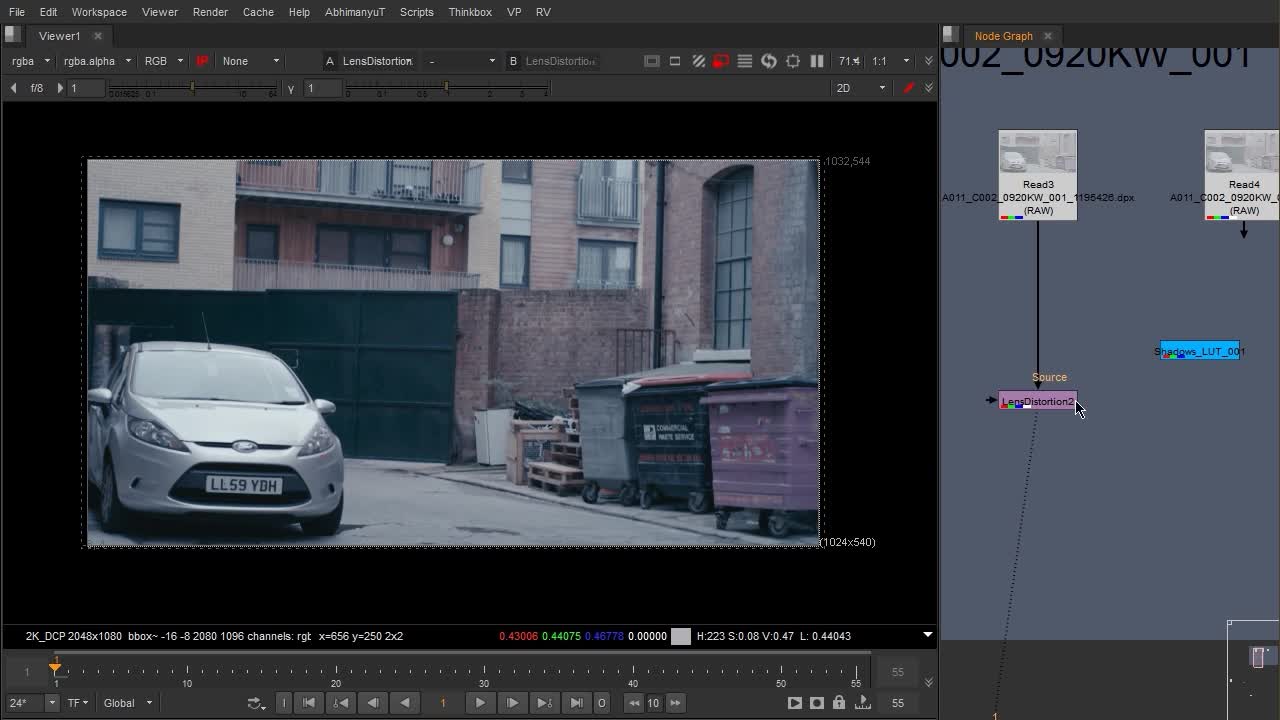
Task: Open the None viewer process dropdown
Action: tap(251, 61)
